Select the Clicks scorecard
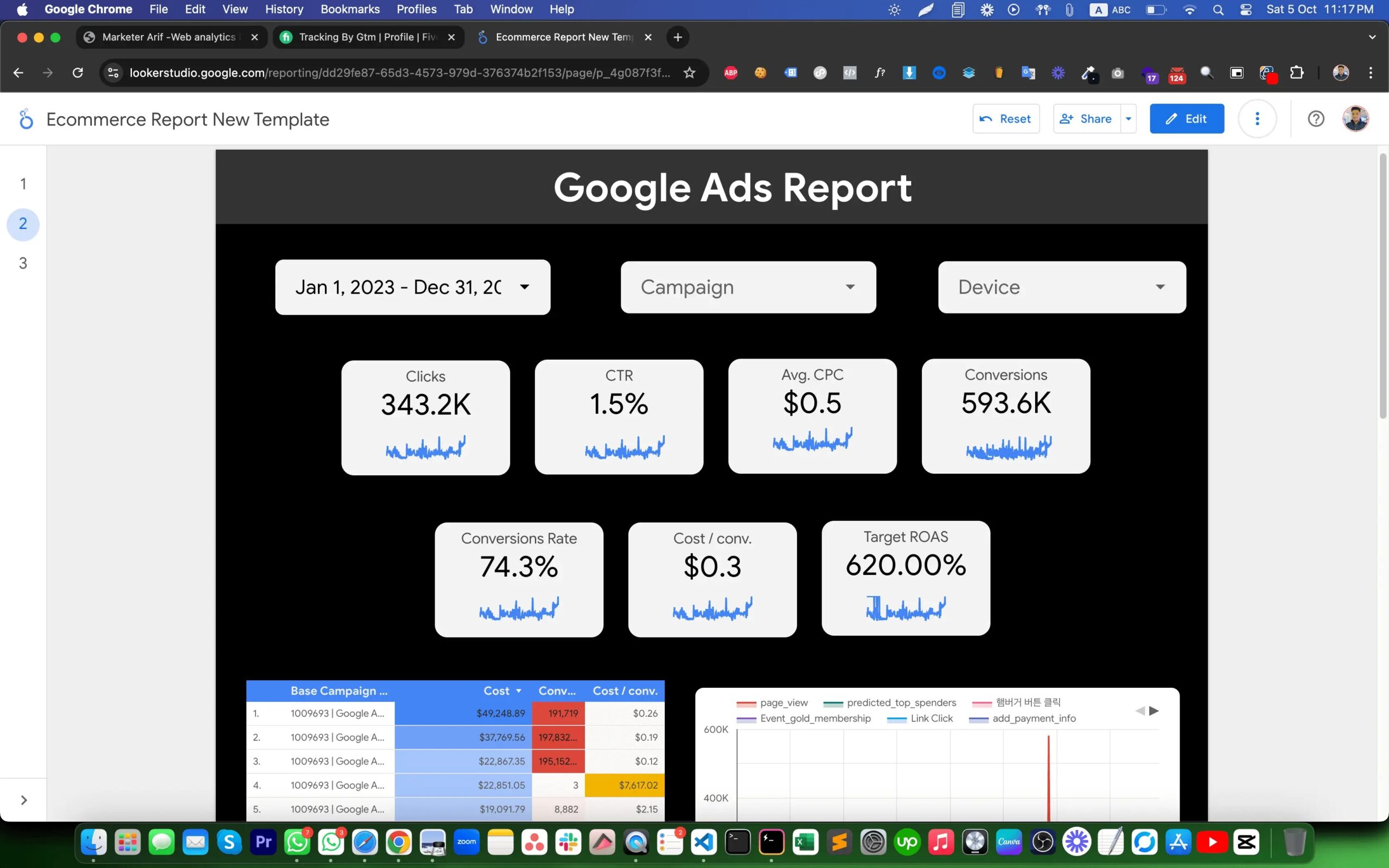Viewport: 1389px width, 868px height. [x=425, y=417]
